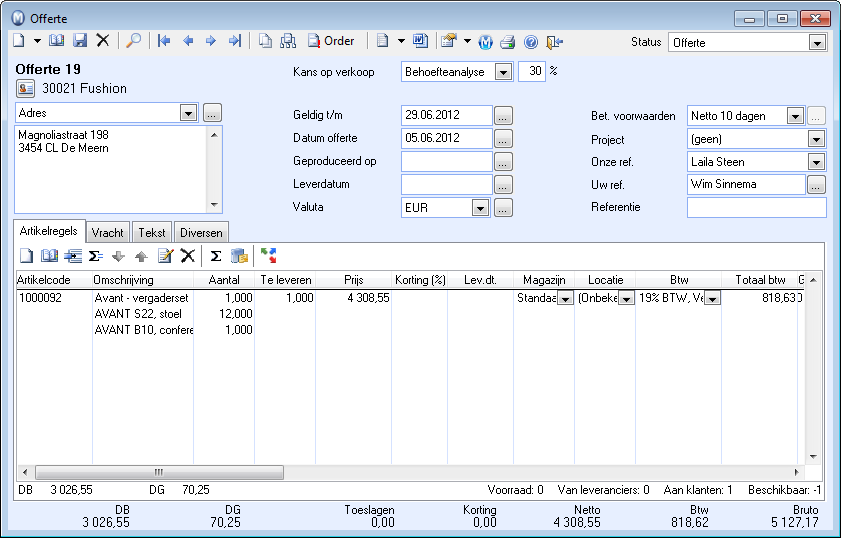This screenshot has width=841, height=538.
Task: Open the Diversen tab
Action: [x=201, y=232]
